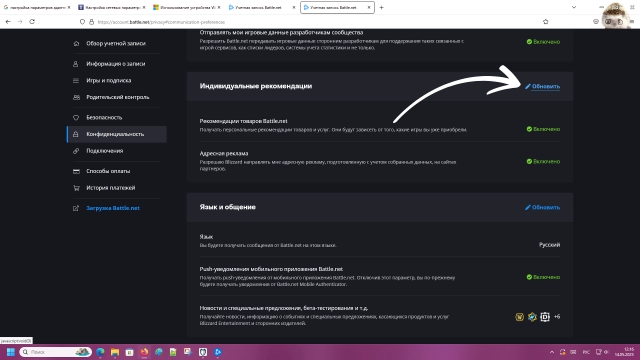Screen dimensions: 640x360
Task: Click the Firefox taskbar icon
Action: pos(144,352)
